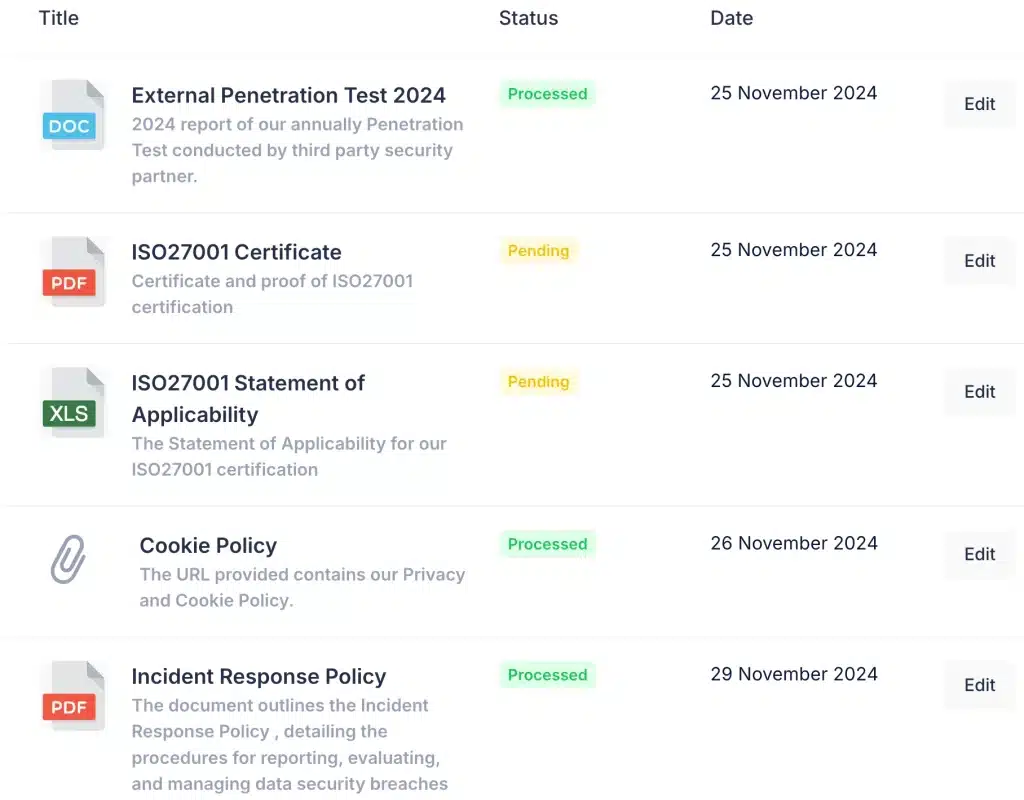Open the Cookie Policy title
The image size is (1024, 800).
208,545
